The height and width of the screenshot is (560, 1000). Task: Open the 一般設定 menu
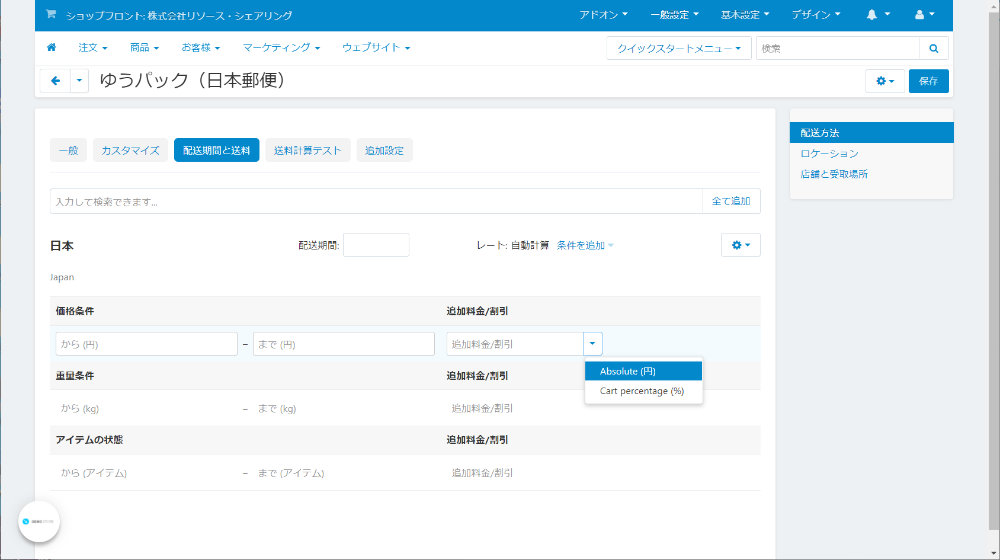coord(674,15)
